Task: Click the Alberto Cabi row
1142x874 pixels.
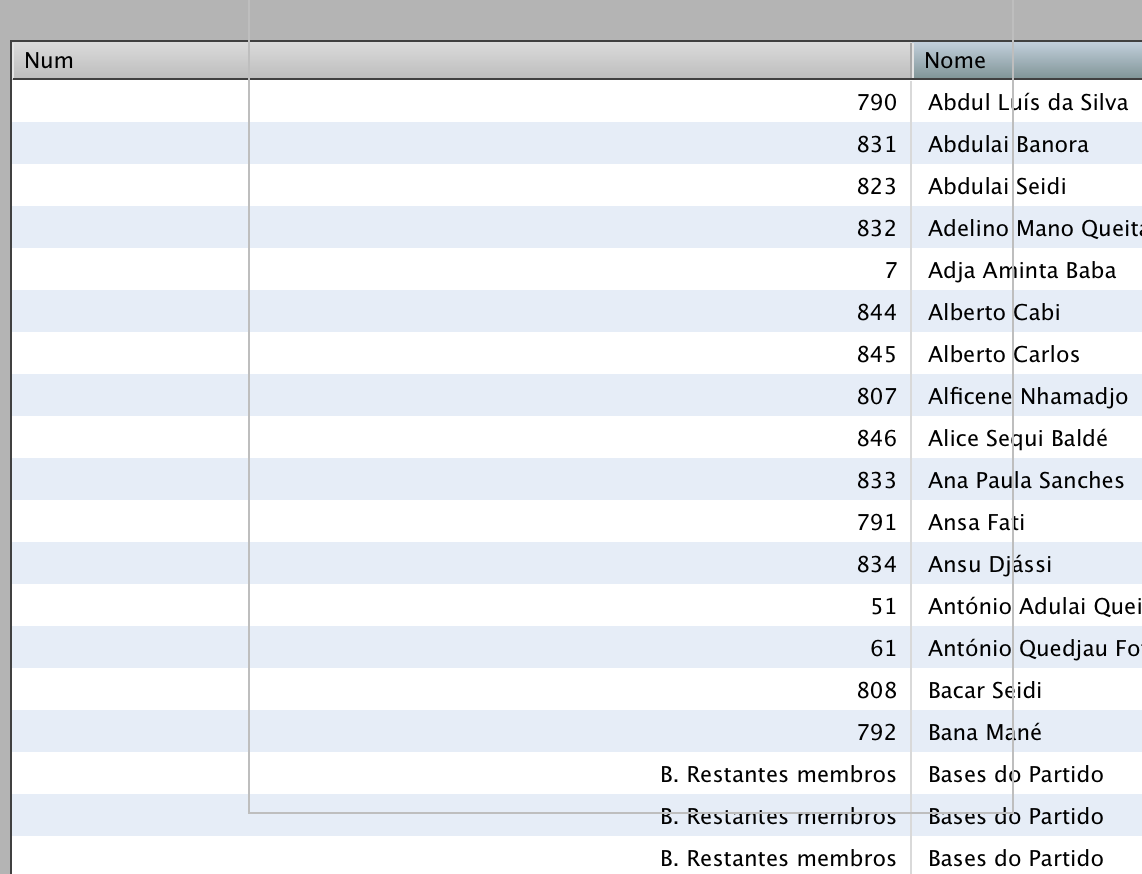Action: click(577, 312)
